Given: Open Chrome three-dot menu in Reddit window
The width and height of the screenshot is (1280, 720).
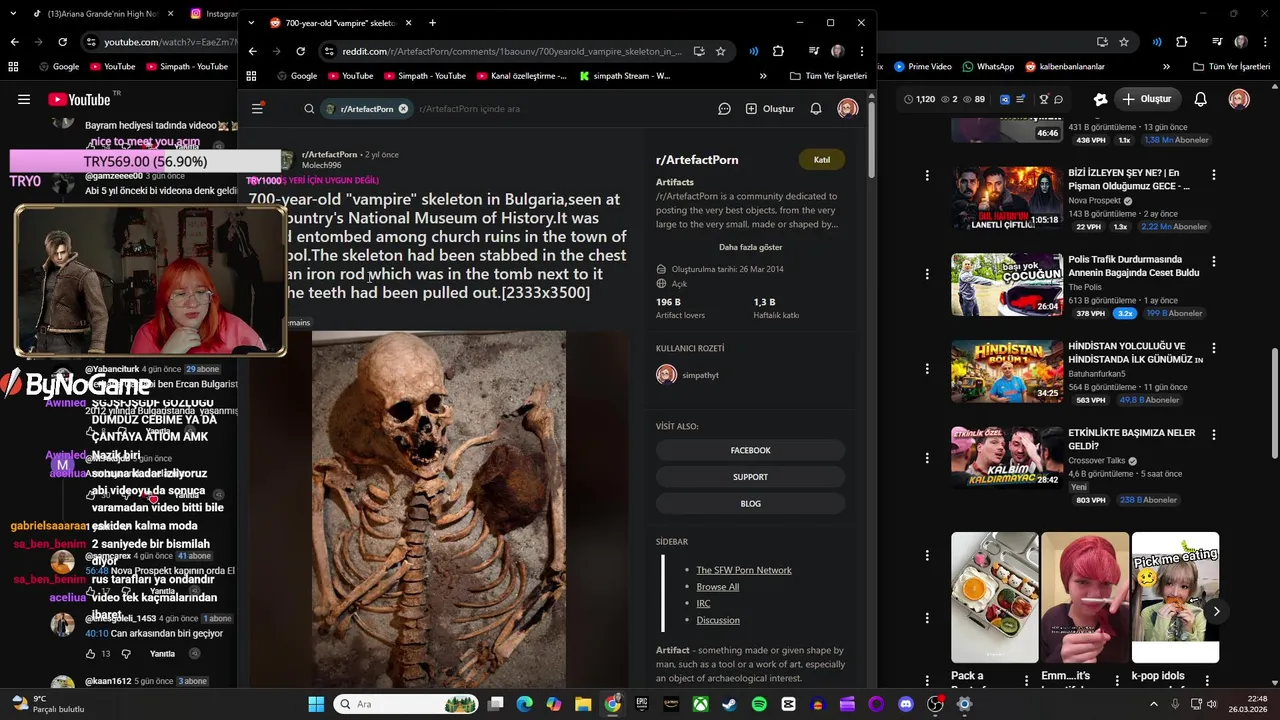Looking at the screenshot, I should (861, 51).
